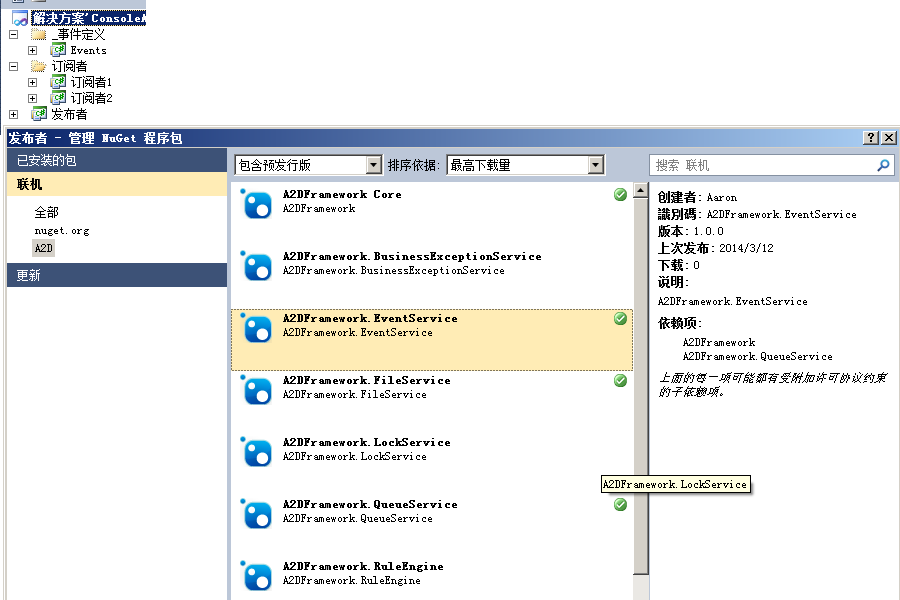Click the LockService package icon
Screen dimensions: 900x600
tap(256, 452)
